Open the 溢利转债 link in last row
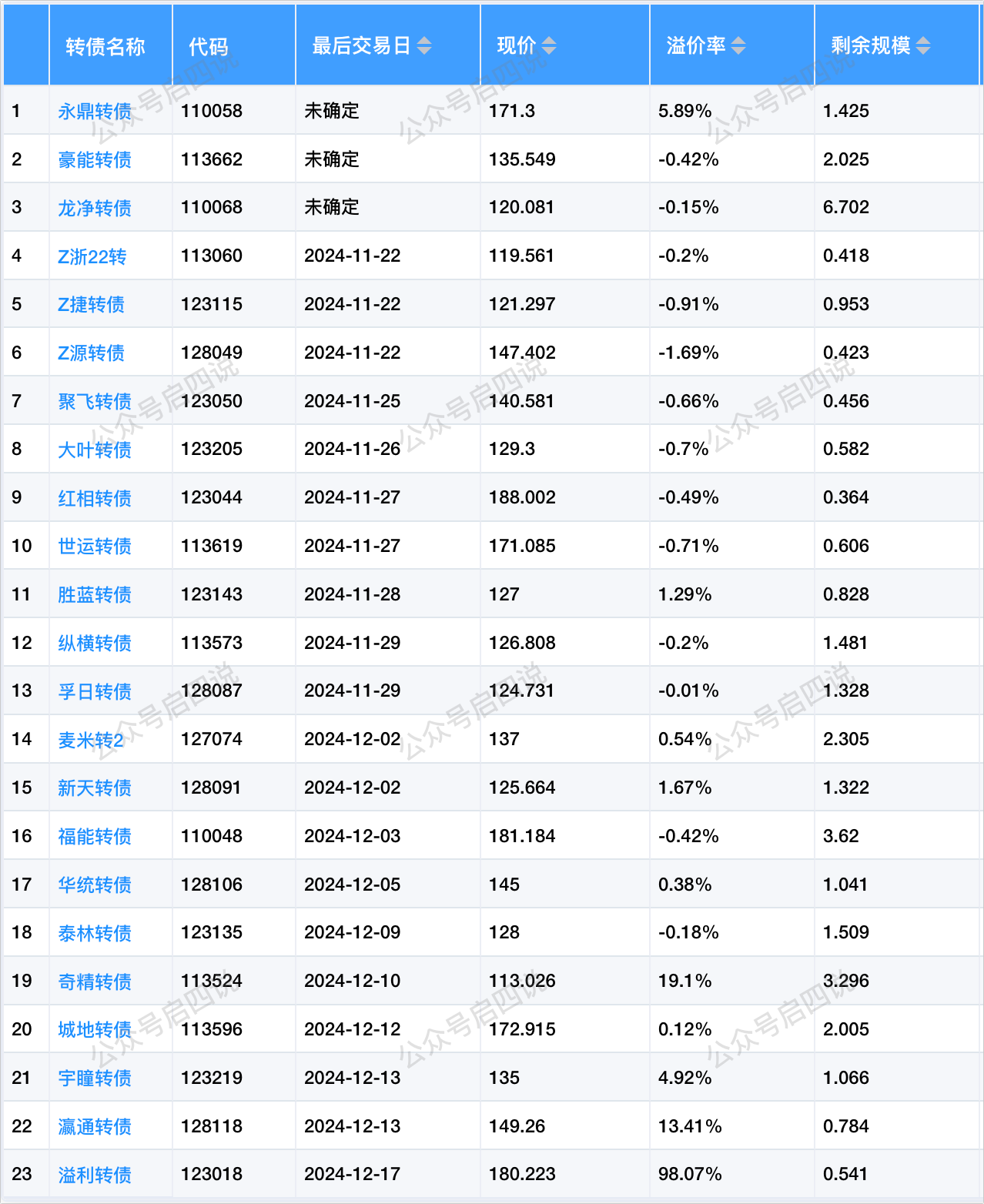Viewport: 984px width, 1204px height. [x=95, y=1175]
